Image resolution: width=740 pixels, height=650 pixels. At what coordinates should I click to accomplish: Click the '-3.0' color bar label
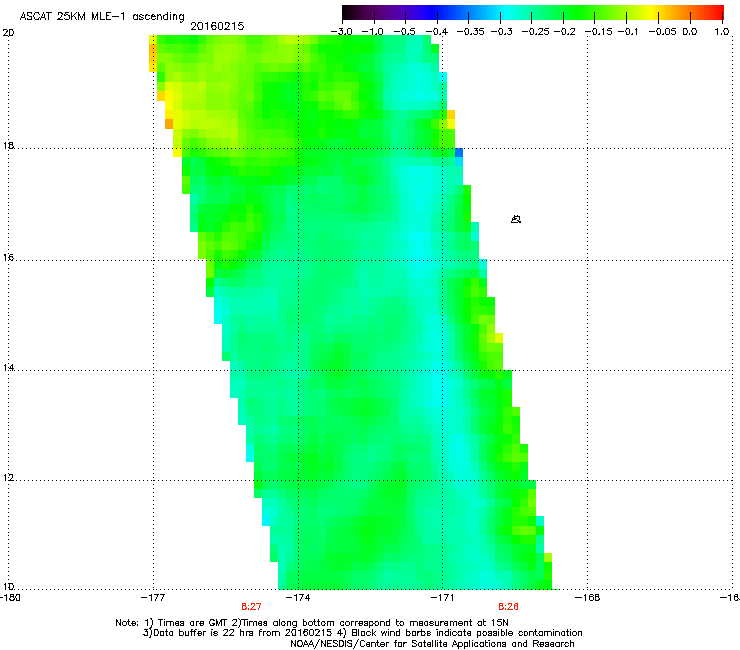342,32
